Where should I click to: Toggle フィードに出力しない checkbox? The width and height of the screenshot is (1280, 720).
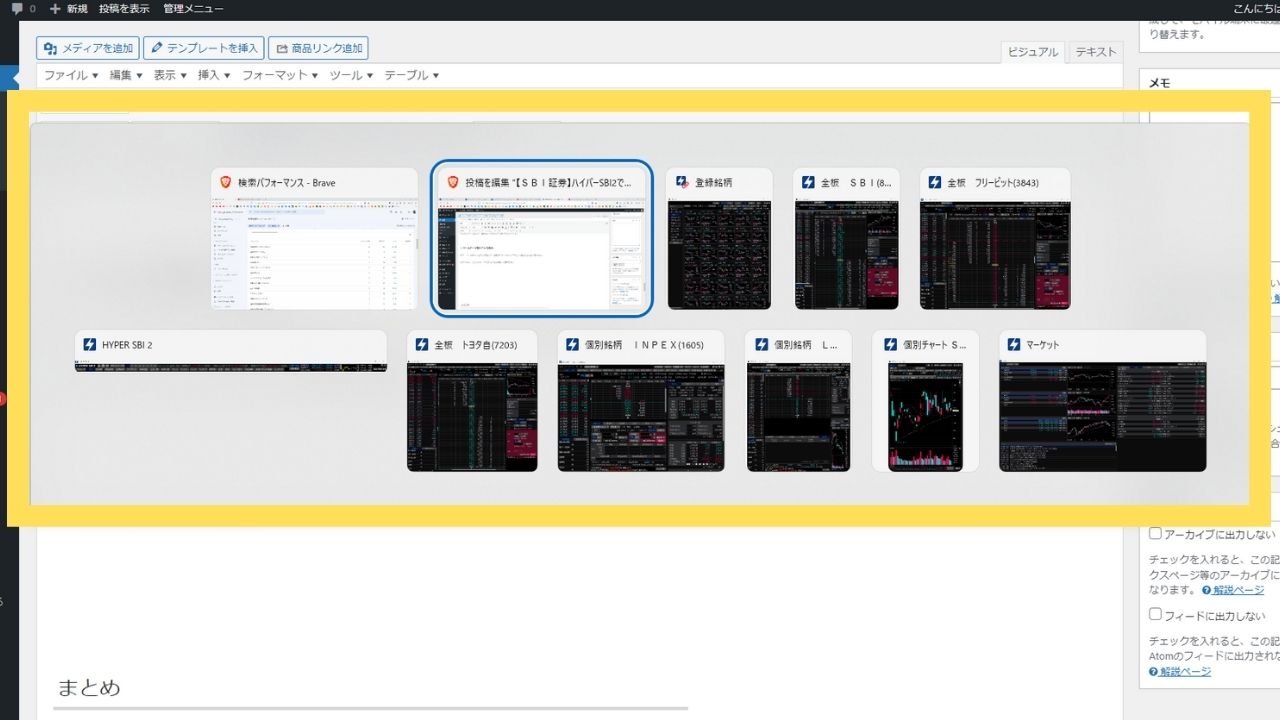(x=1155, y=615)
